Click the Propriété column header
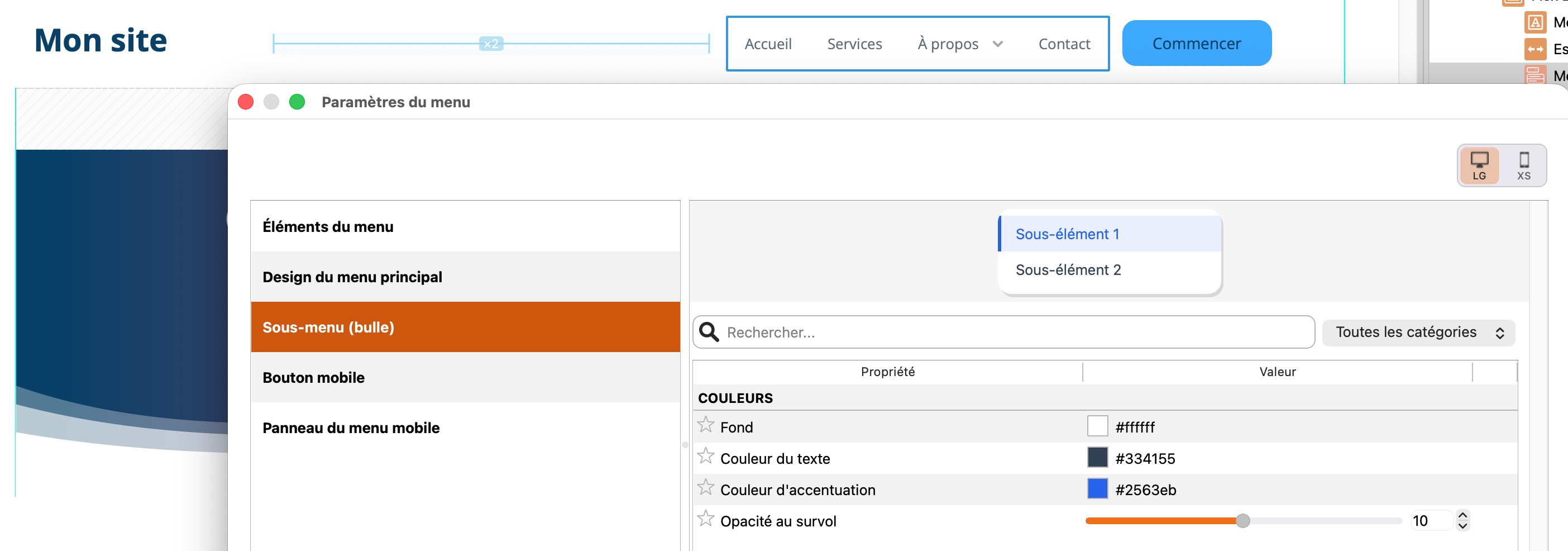Viewport: 1568px width, 551px height. point(887,372)
